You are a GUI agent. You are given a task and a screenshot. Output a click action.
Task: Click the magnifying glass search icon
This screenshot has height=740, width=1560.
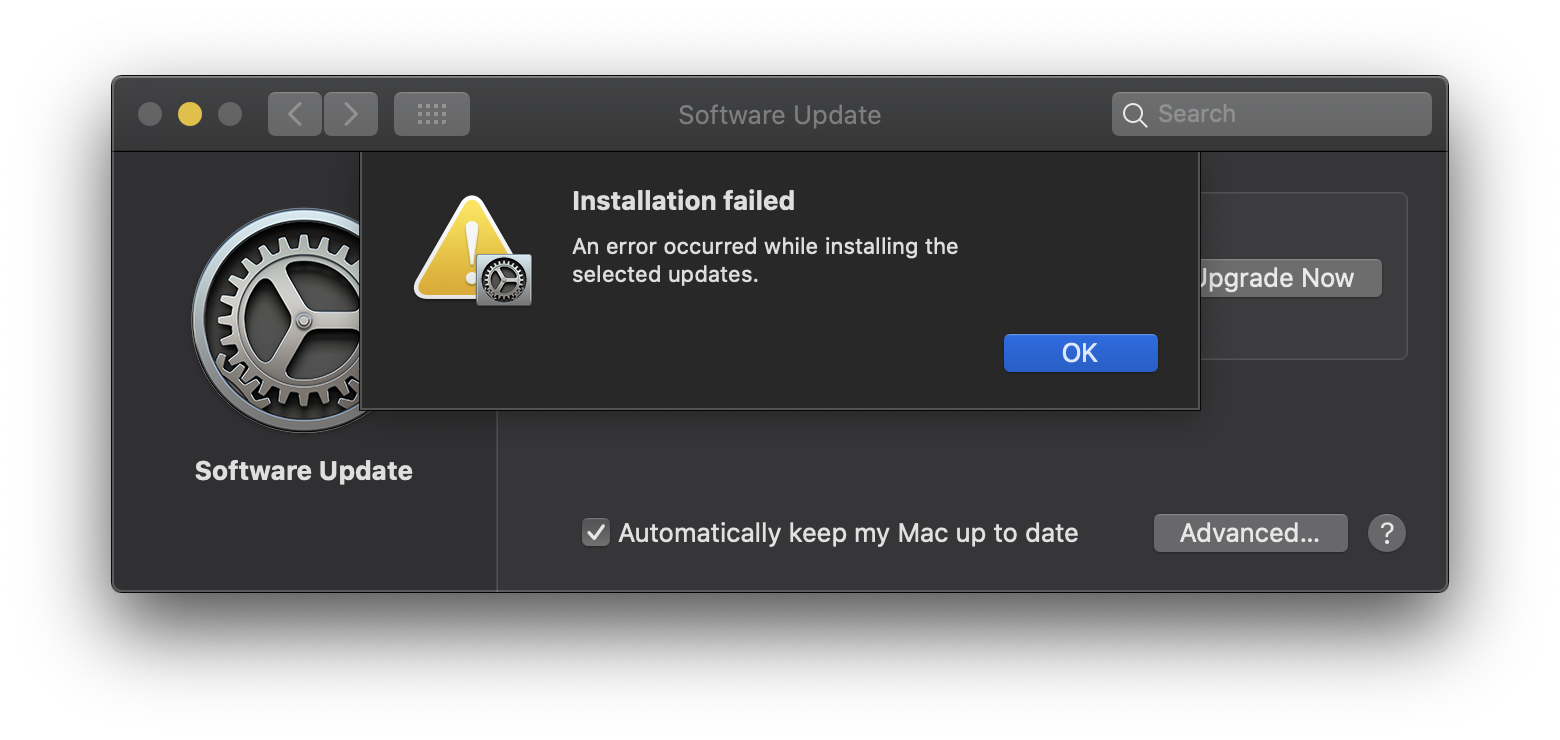[1135, 115]
